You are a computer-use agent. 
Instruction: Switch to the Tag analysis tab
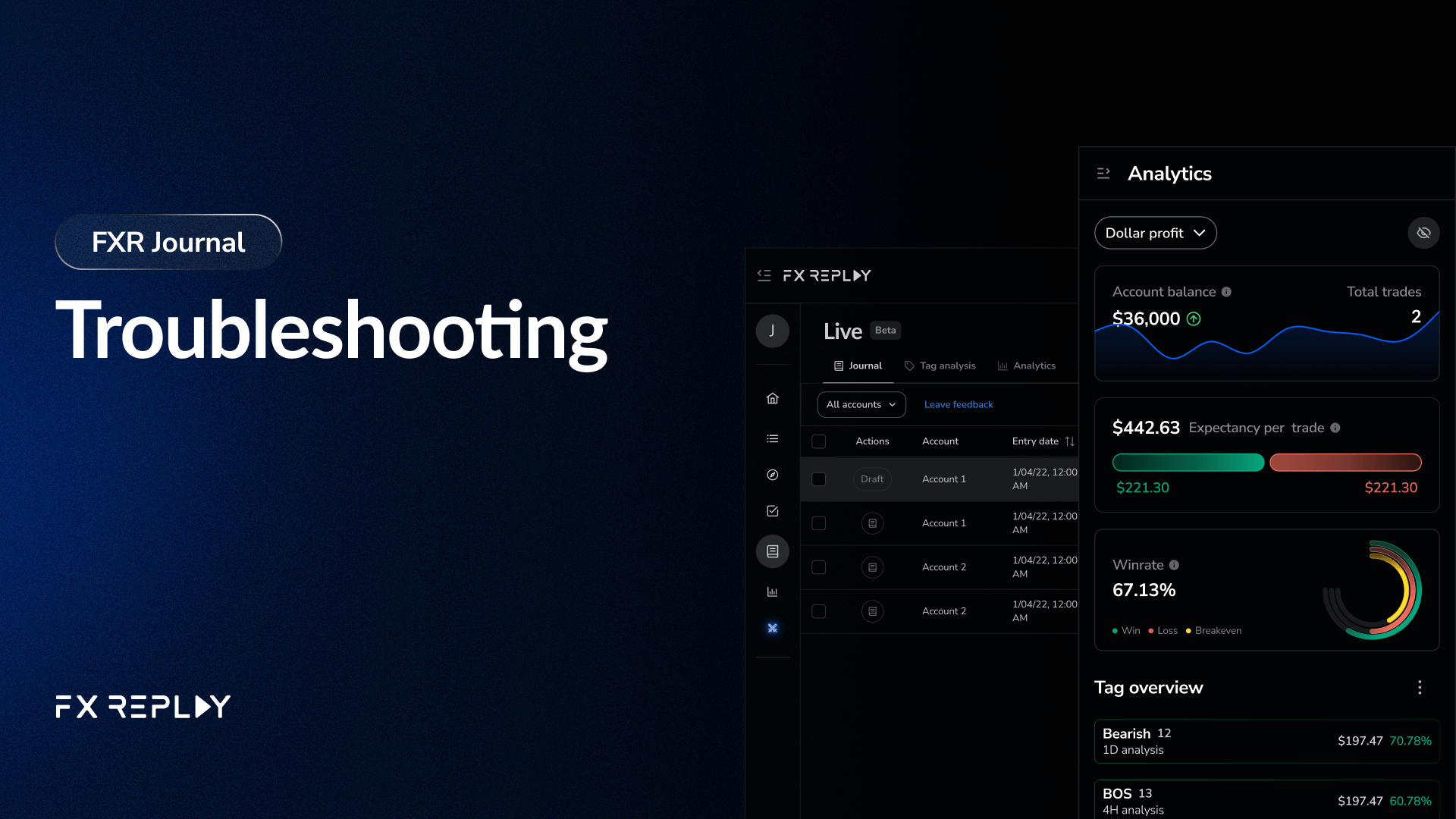(x=940, y=366)
